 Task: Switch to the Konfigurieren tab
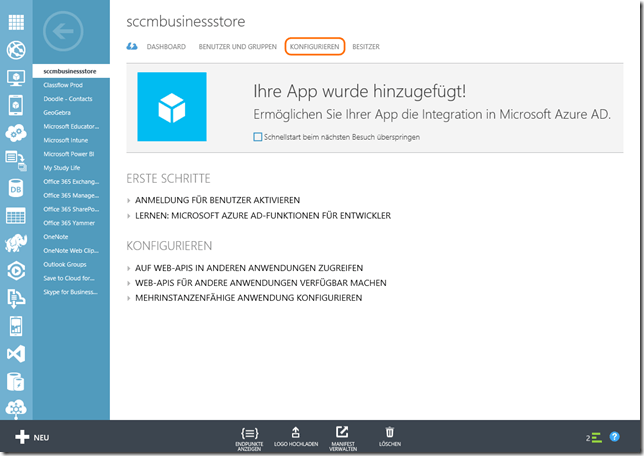tap(315, 47)
